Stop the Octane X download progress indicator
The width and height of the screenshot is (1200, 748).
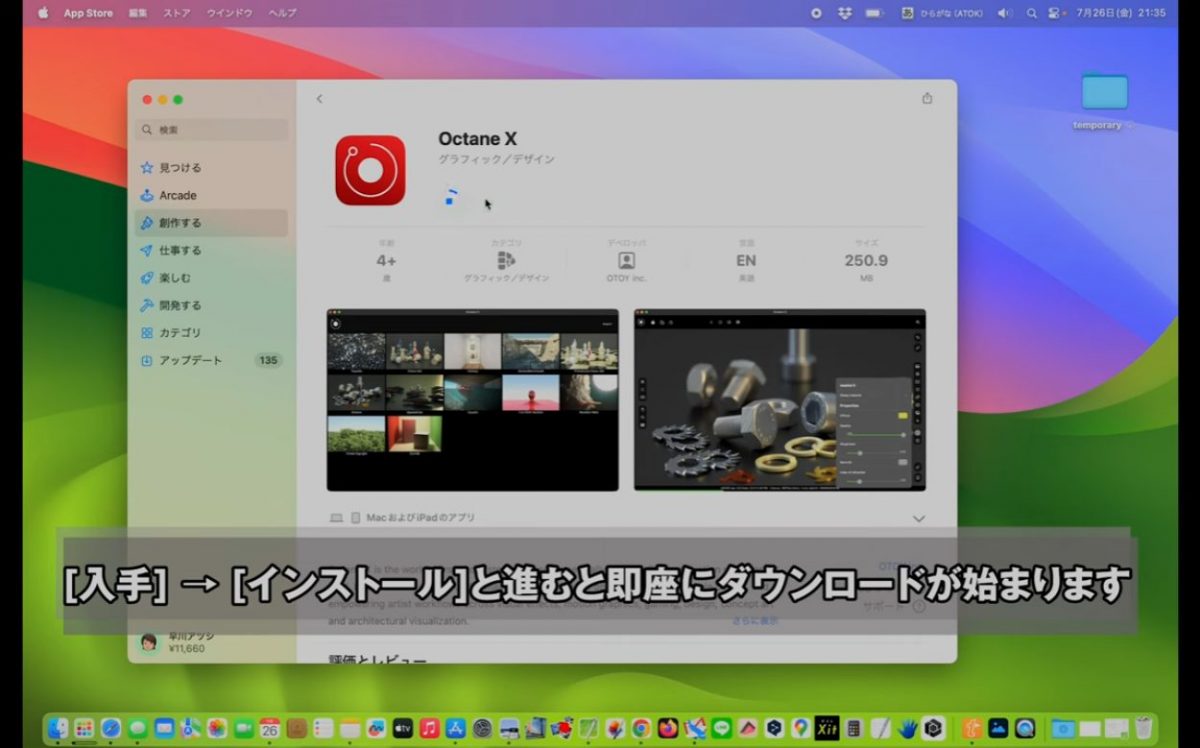pos(451,196)
